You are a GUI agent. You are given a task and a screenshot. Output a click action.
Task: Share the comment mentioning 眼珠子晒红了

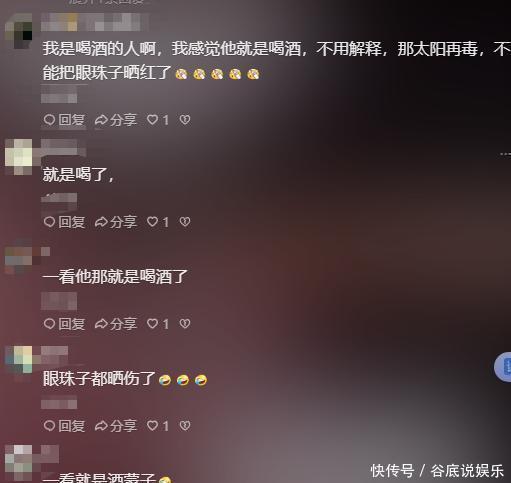pyautogui.click(x=116, y=120)
